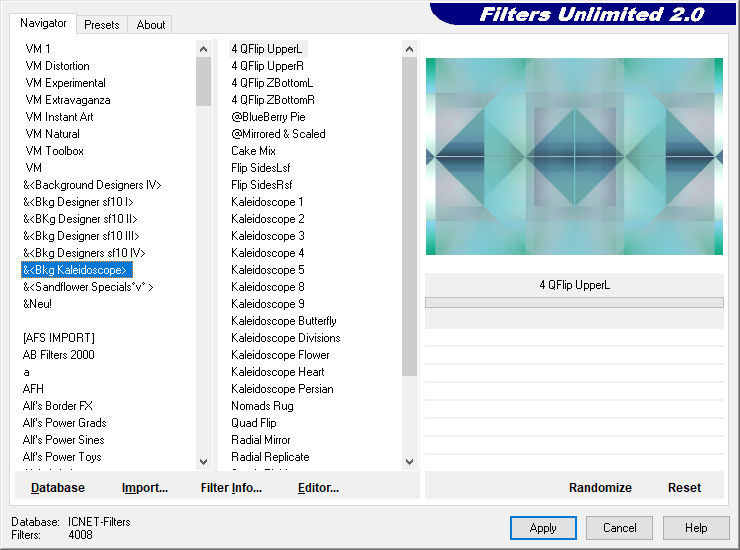
Task: Choose 4 QFlip ZBottomR filter
Action: [x=273, y=100]
